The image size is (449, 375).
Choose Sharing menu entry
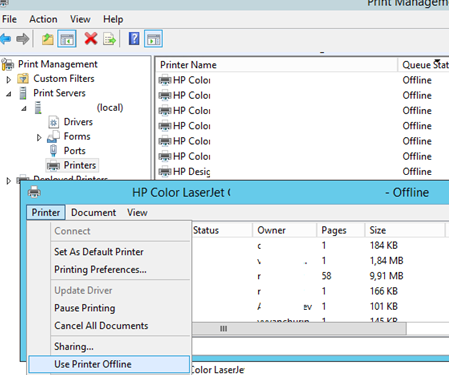74,347
